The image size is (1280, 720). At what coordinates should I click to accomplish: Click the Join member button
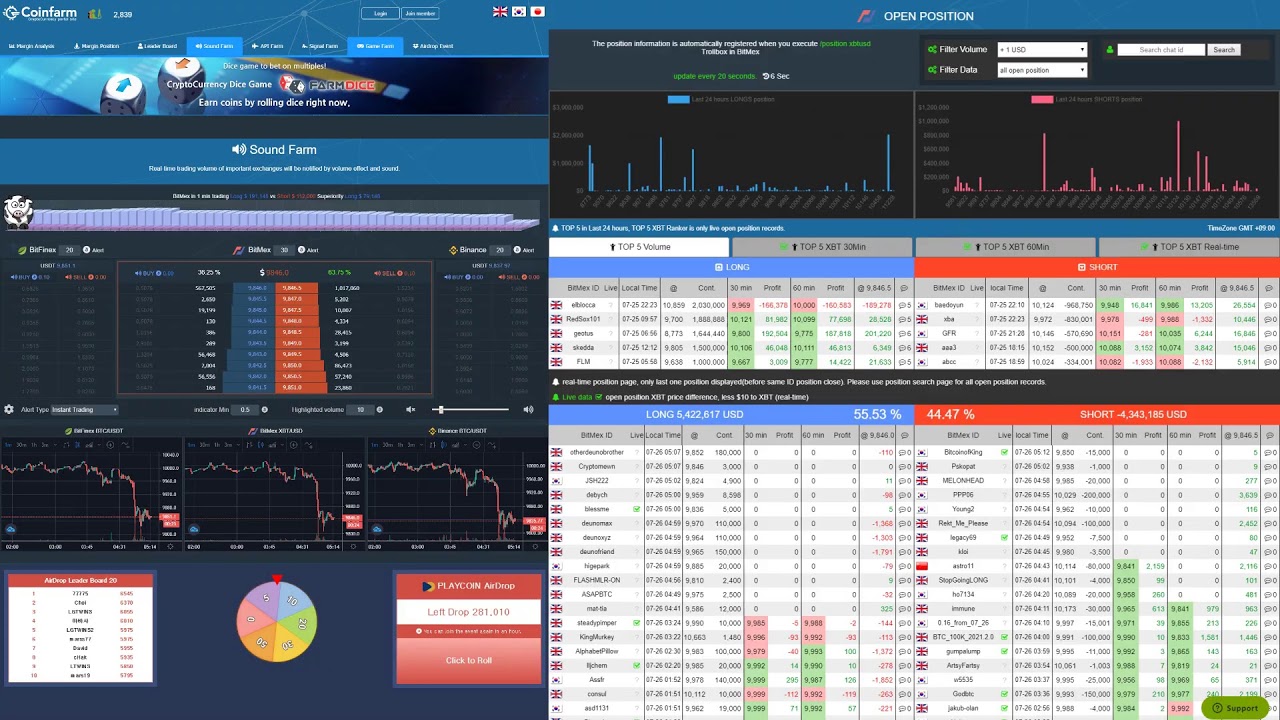(x=420, y=14)
